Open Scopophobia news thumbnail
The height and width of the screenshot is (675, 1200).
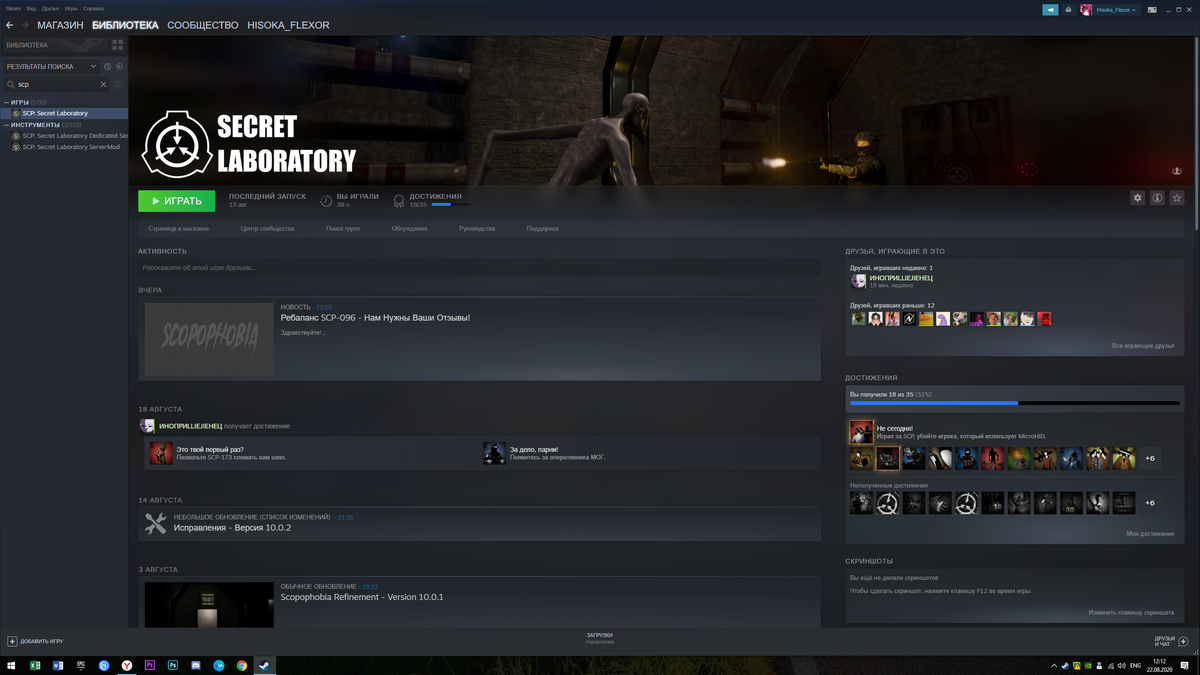209,339
